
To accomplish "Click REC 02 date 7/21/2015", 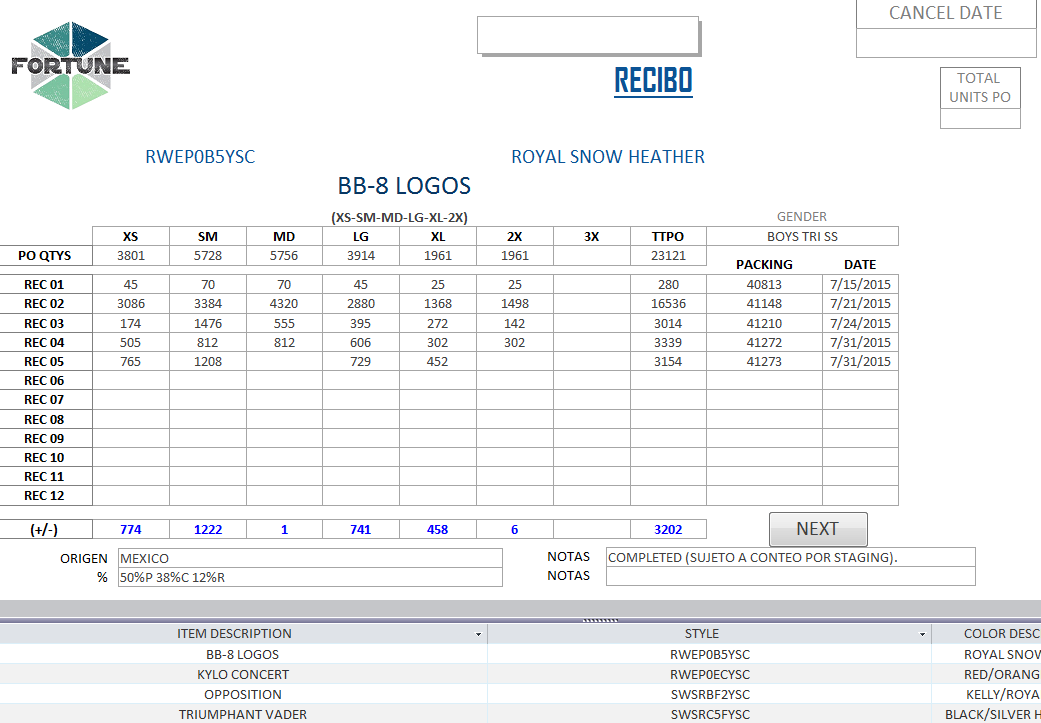I will (860, 303).
